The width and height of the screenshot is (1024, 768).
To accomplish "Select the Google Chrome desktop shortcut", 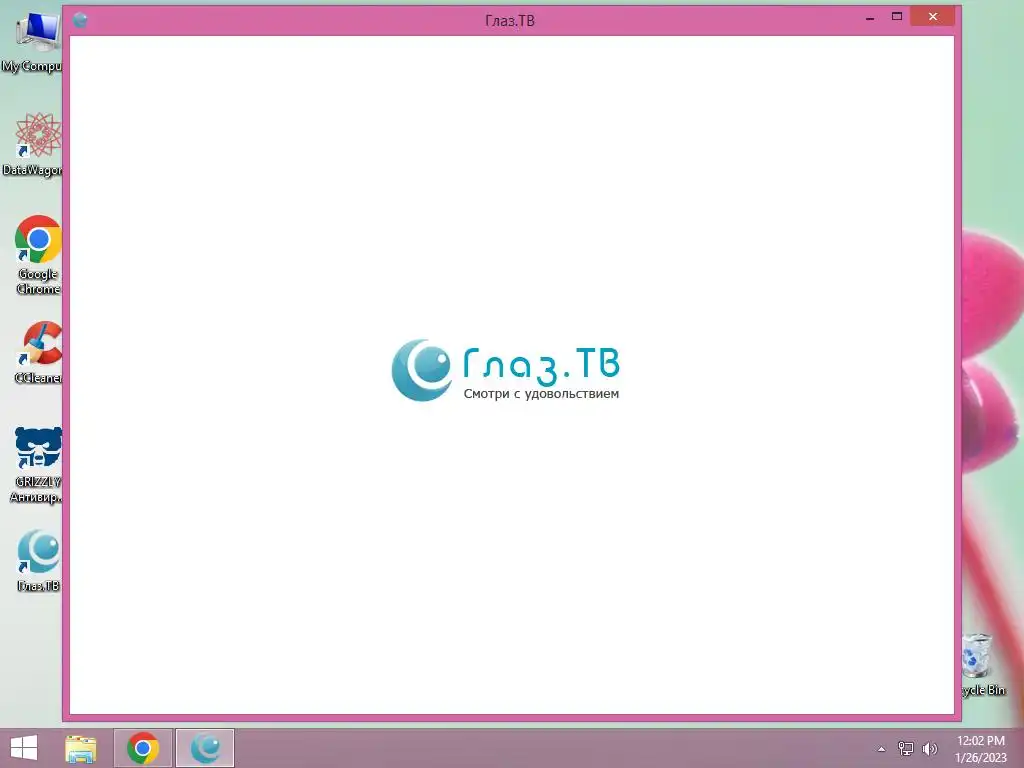I will pyautogui.click(x=38, y=255).
